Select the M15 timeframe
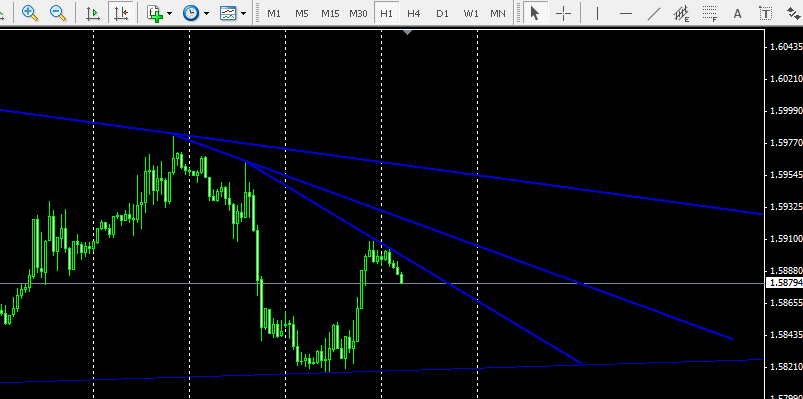The image size is (803, 399). [x=330, y=14]
